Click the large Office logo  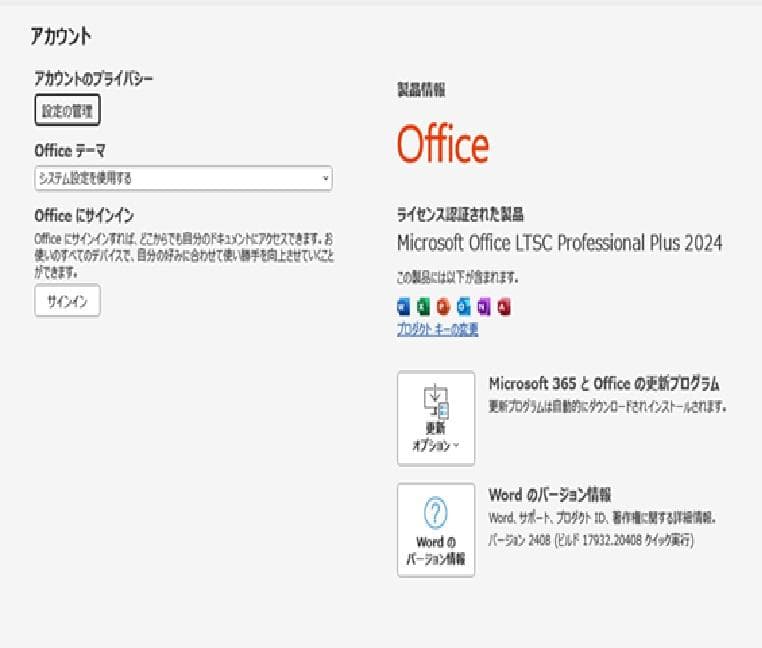point(443,143)
